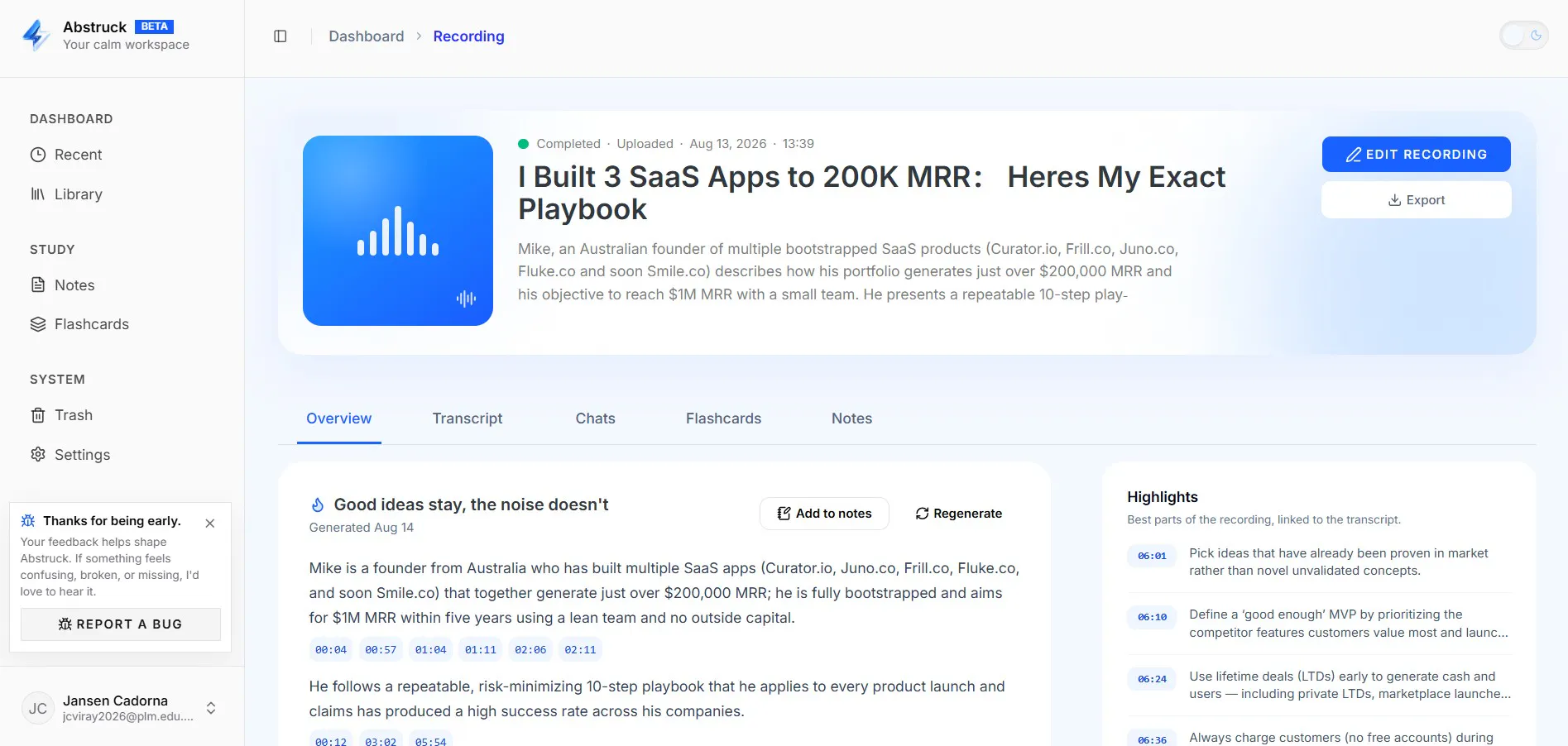Open the Notes document icon in sidebar
The width and height of the screenshot is (1568, 746).
pos(38,285)
